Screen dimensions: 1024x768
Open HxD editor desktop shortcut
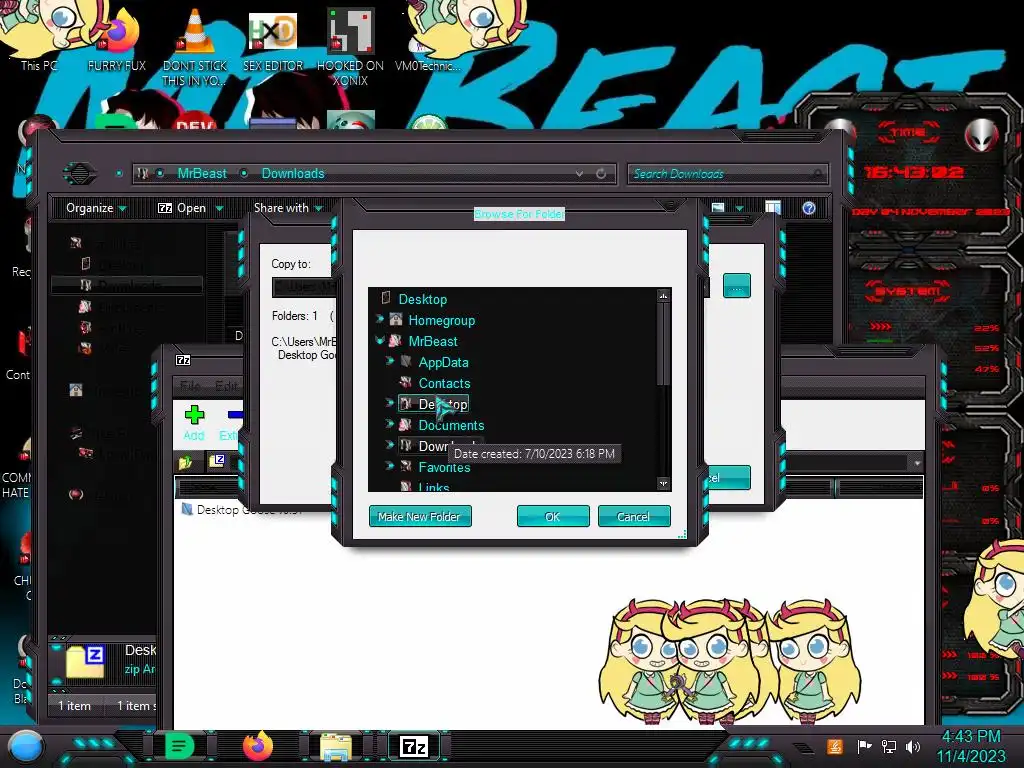[x=273, y=42]
